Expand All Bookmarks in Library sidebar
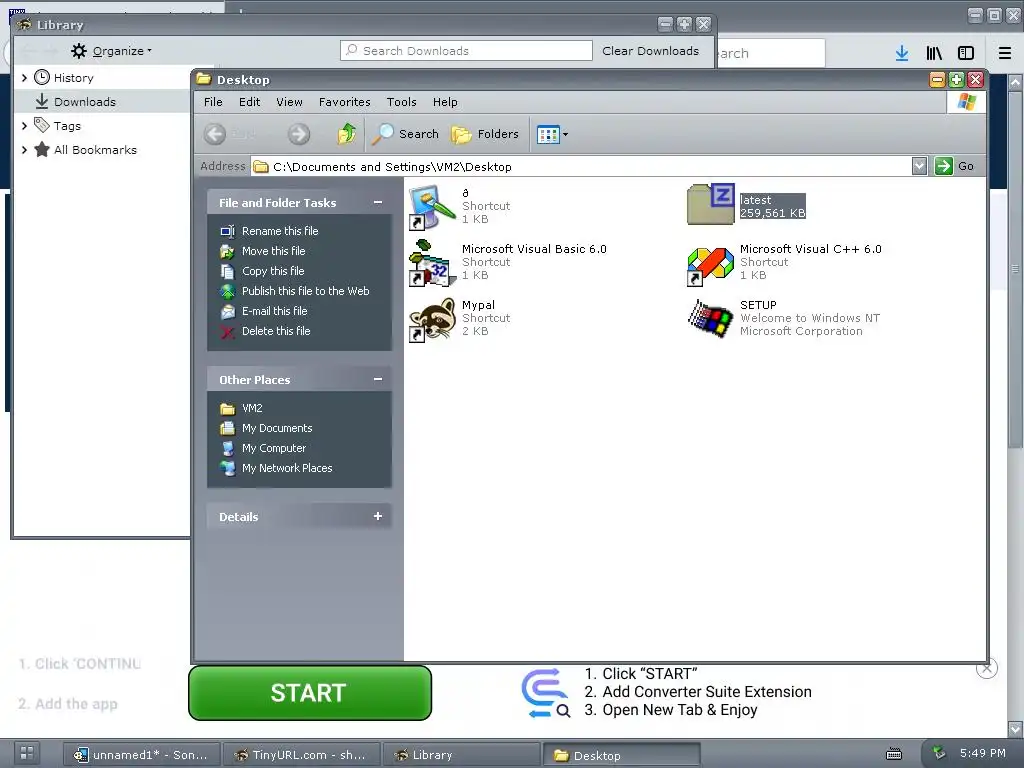 click(24, 150)
